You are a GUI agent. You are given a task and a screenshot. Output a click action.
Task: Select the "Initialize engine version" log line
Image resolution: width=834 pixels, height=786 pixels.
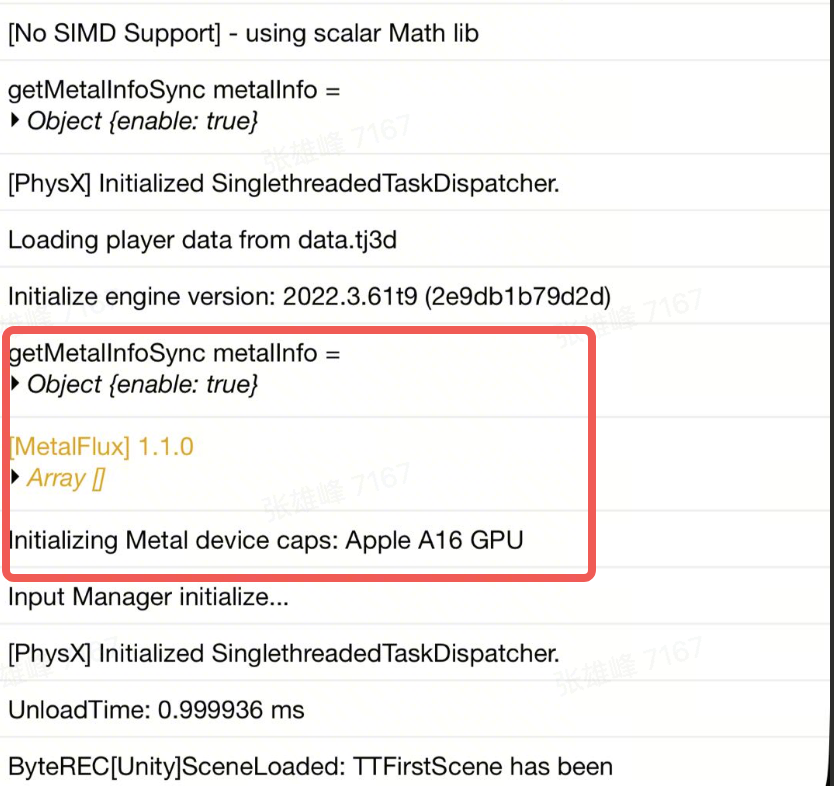pyautogui.click(x=309, y=297)
